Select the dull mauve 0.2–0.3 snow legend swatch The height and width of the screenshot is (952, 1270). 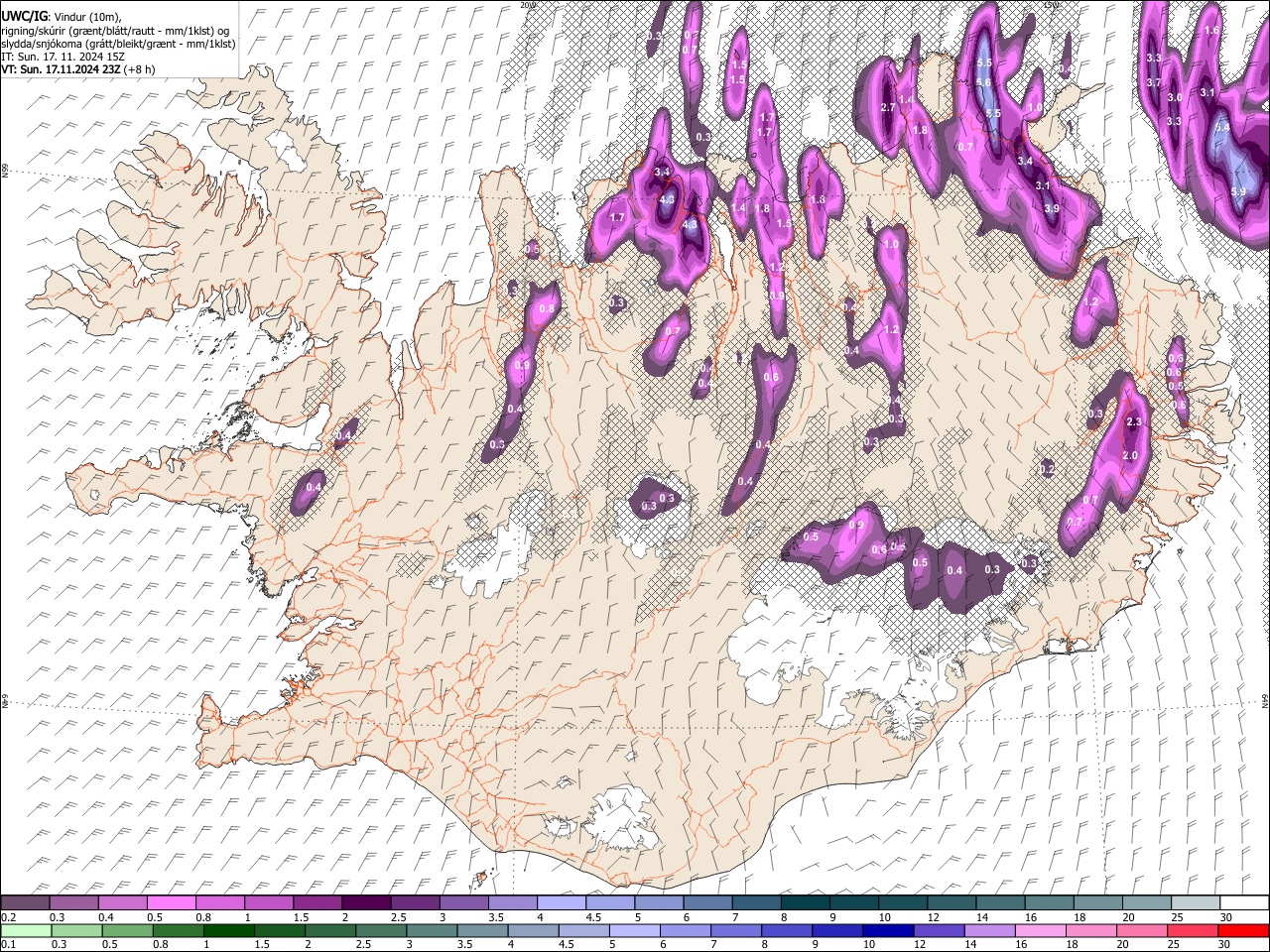point(26,903)
